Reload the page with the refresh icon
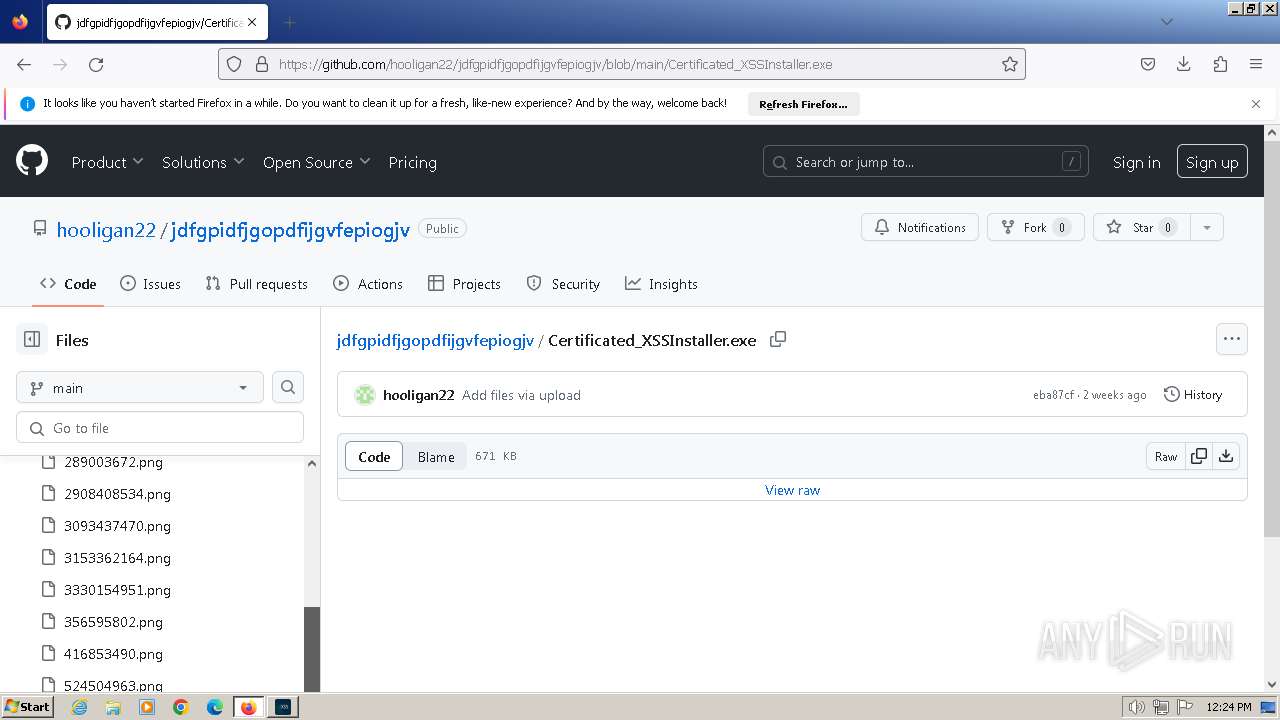The height and width of the screenshot is (720, 1280). pos(96,64)
